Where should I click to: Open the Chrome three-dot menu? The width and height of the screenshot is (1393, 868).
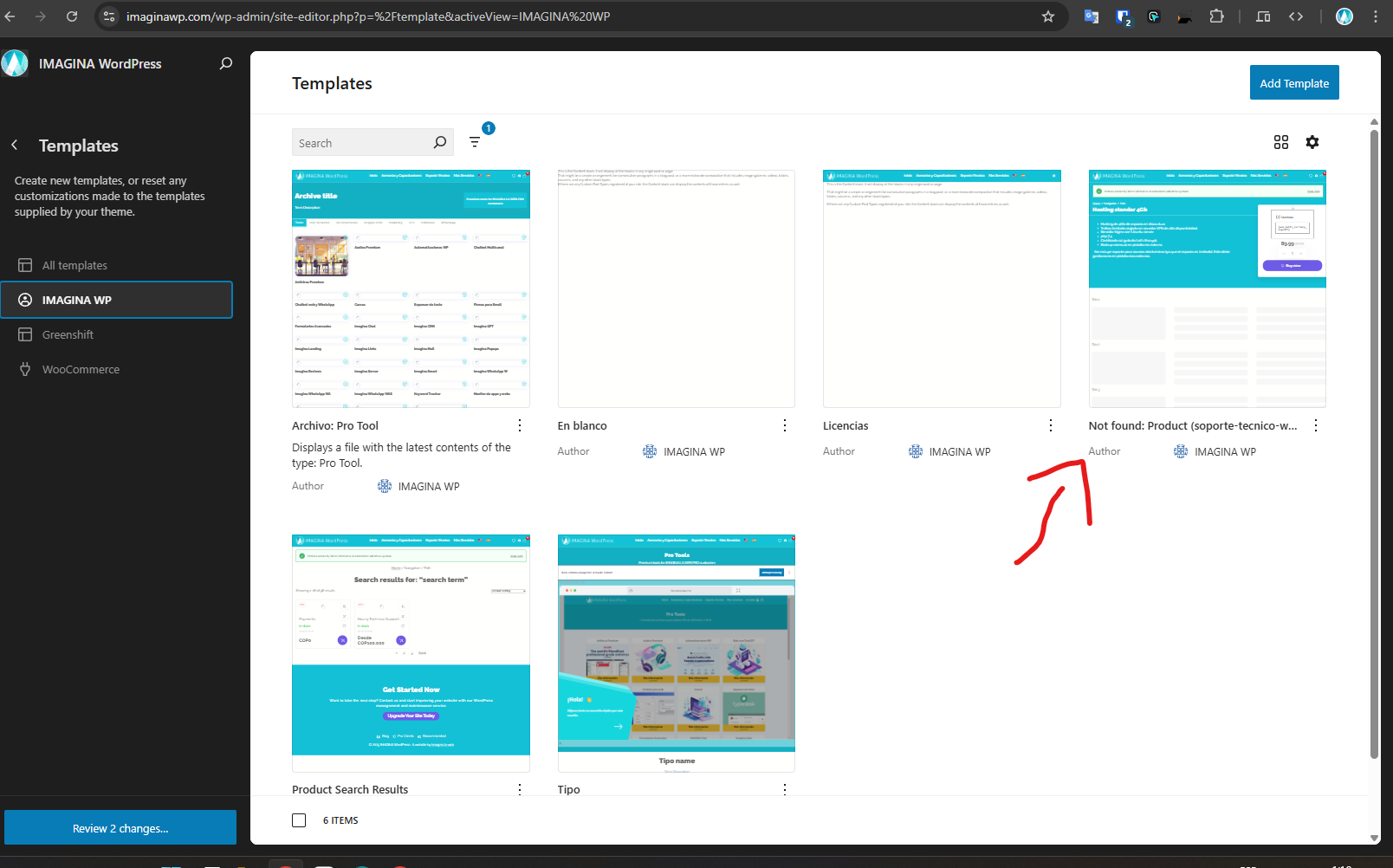[x=1376, y=16]
